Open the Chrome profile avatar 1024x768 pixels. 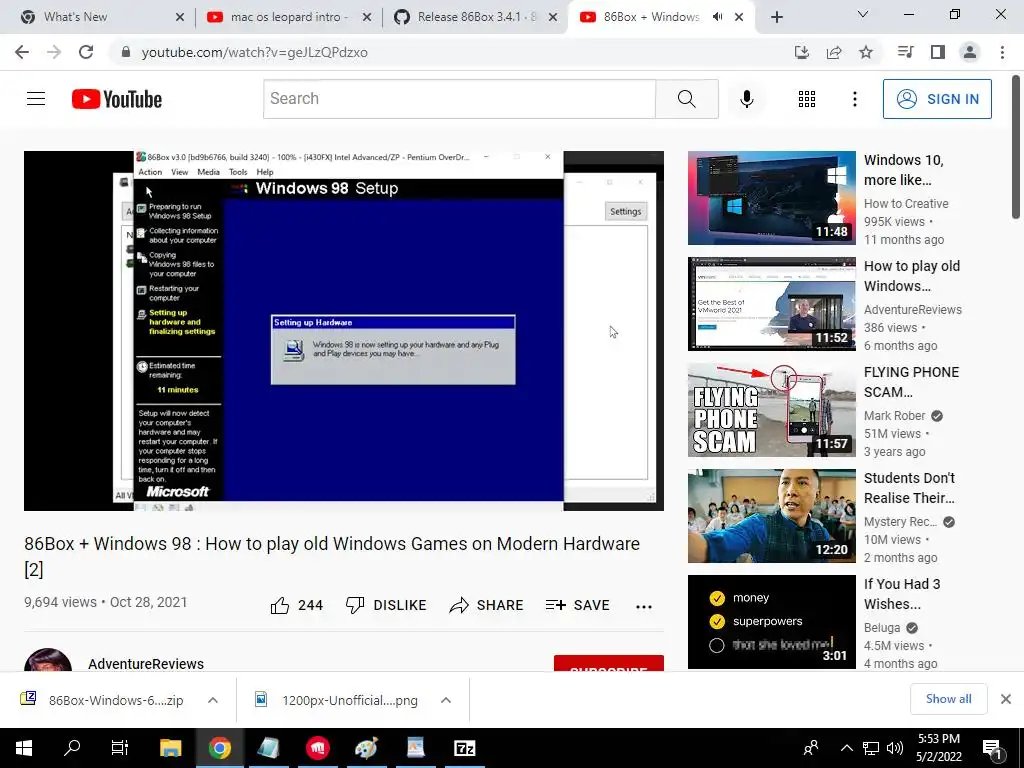pos(970,52)
